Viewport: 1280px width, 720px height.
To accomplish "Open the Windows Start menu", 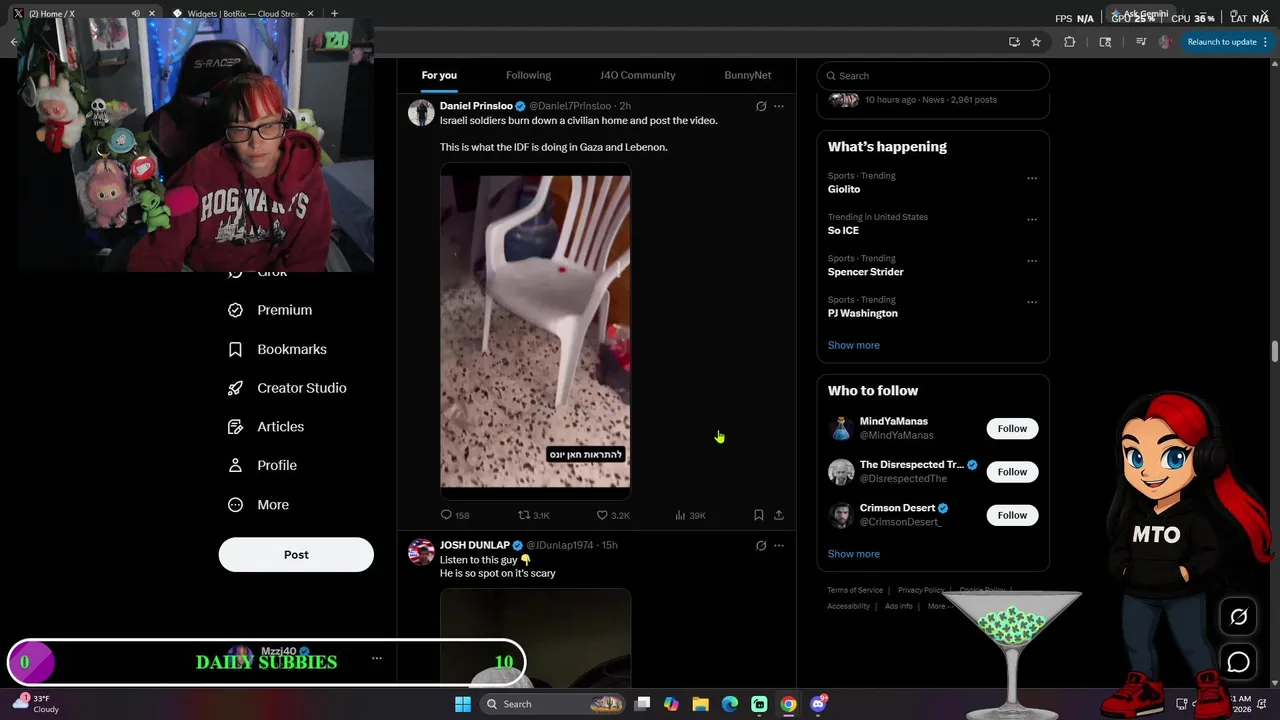I will (x=462, y=704).
